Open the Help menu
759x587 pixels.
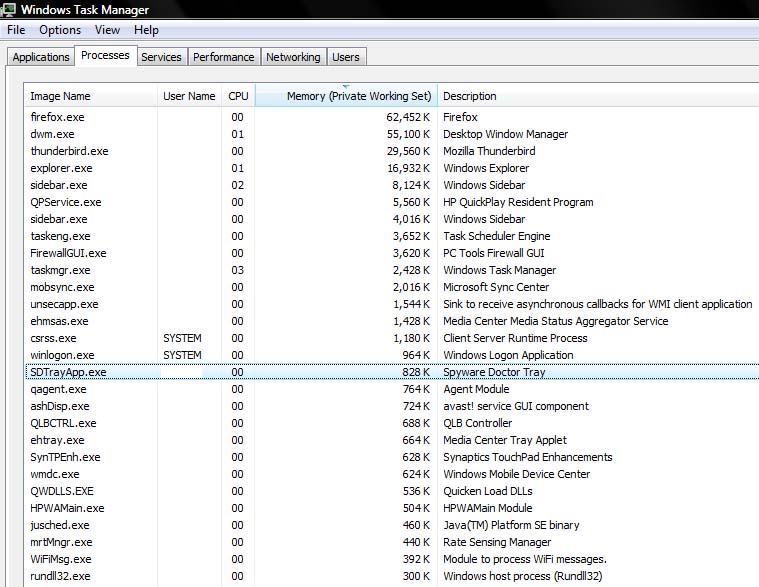(146, 30)
